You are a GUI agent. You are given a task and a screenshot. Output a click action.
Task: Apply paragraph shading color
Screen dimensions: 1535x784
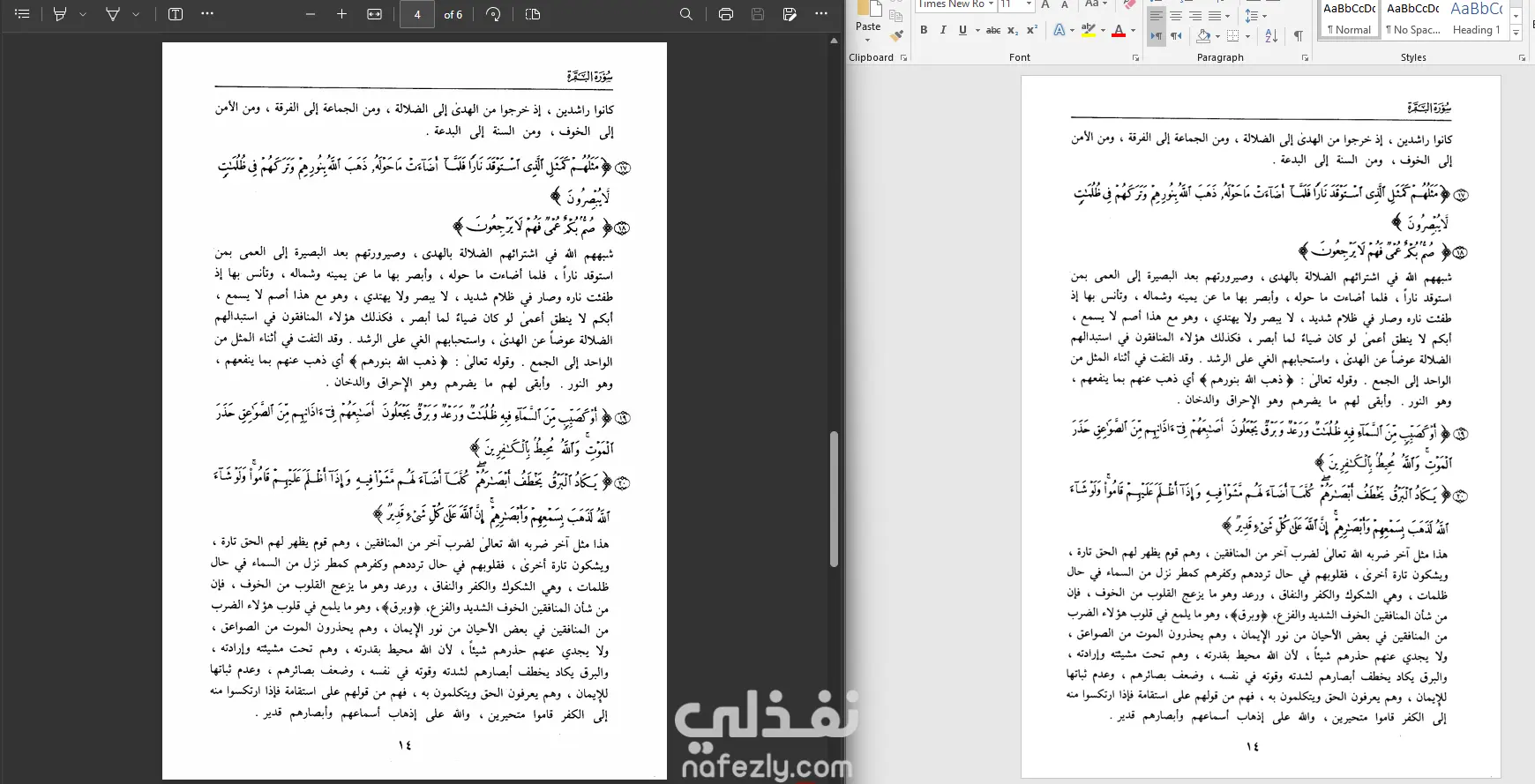click(x=1203, y=36)
